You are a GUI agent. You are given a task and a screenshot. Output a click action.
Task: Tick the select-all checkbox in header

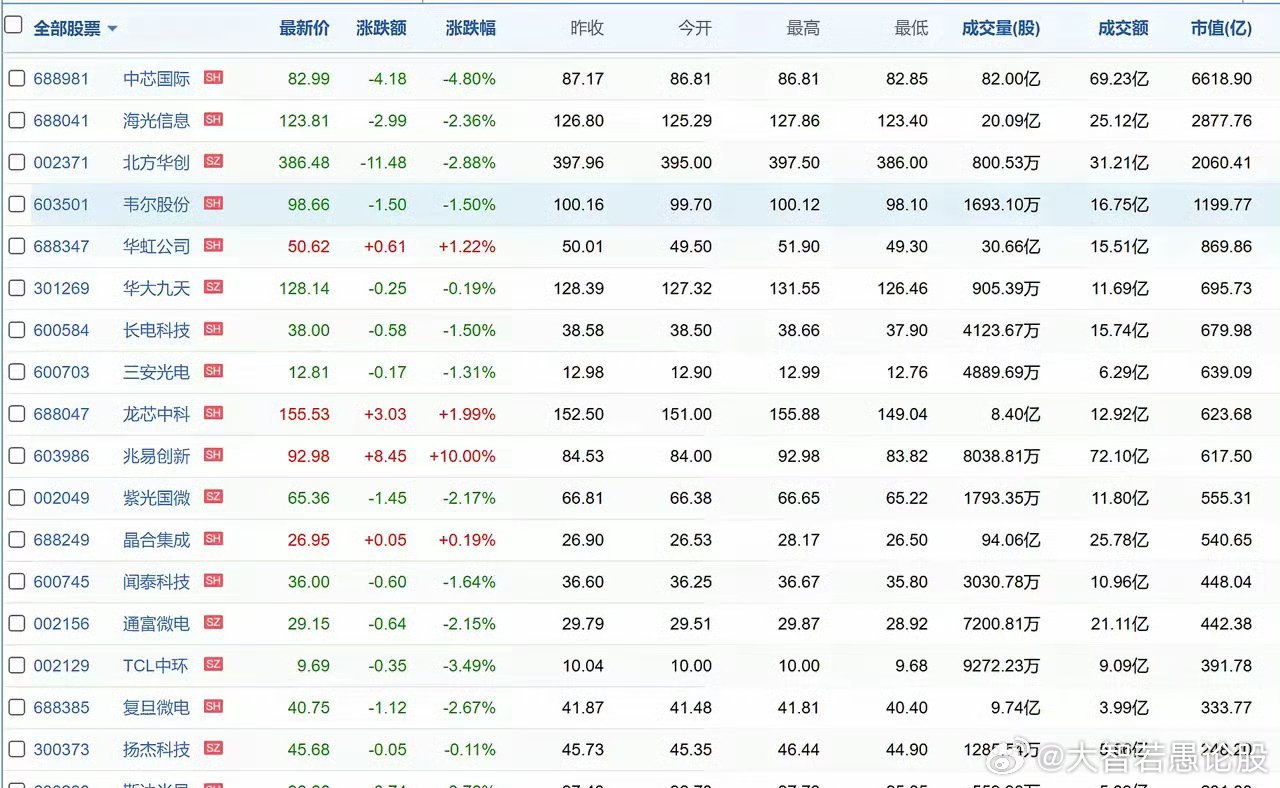point(13,26)
